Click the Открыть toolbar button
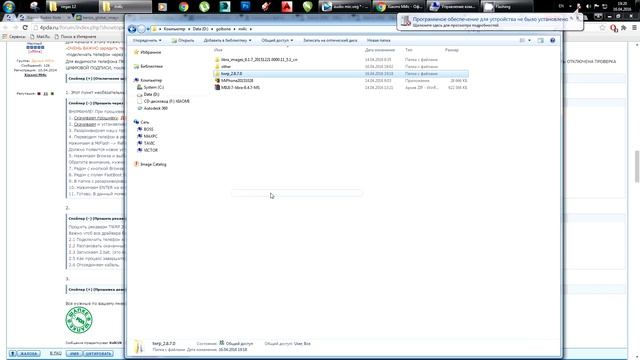The image size is (640, 360). coord(183,40)
